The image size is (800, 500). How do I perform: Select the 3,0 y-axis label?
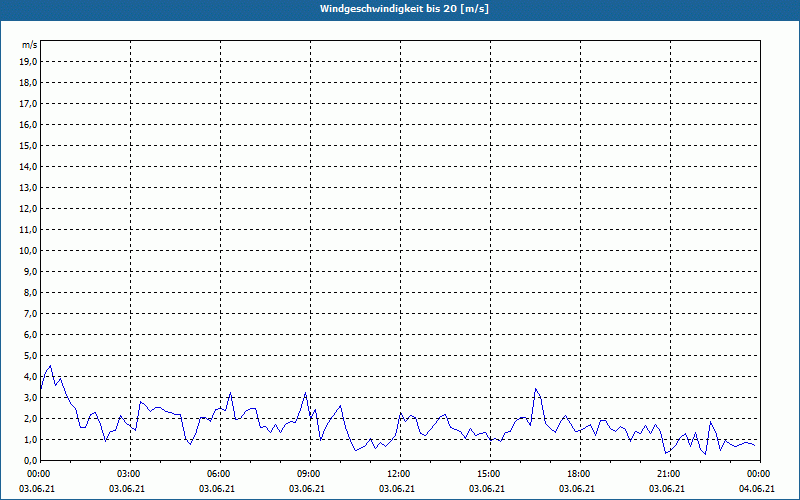click(30, 397)
